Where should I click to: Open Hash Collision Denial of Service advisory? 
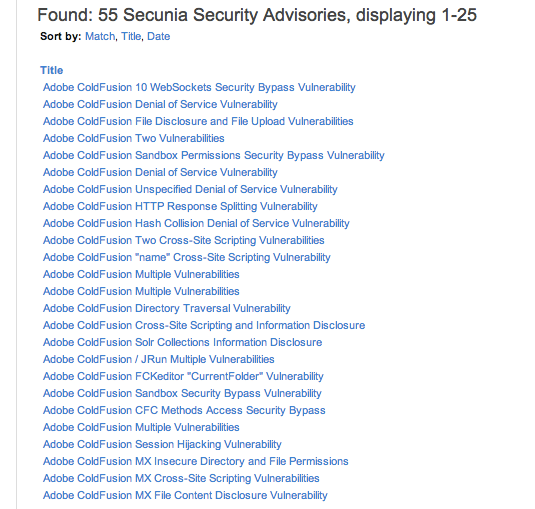pos(196,223)
